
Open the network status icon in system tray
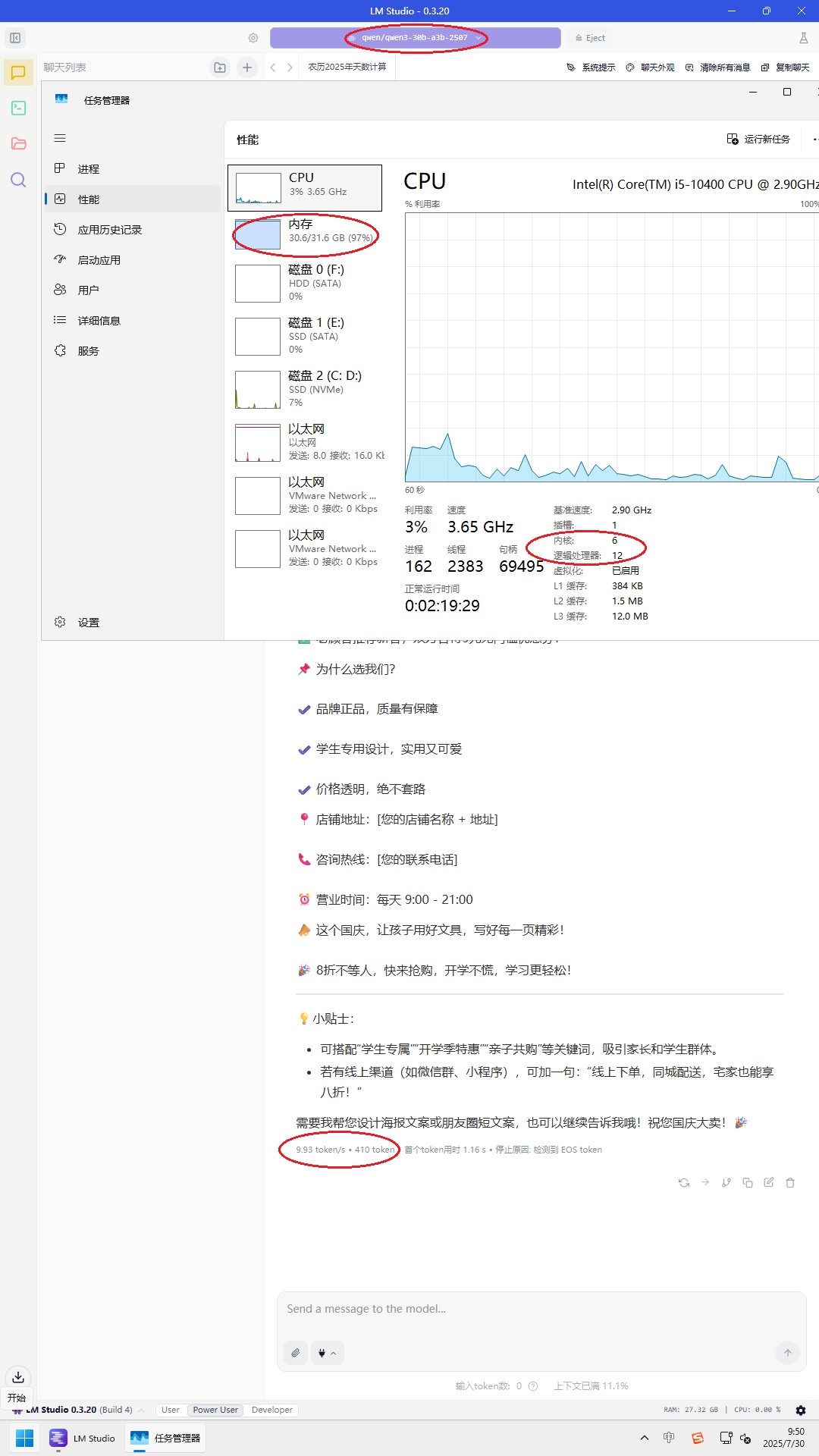pos(726,1438)
